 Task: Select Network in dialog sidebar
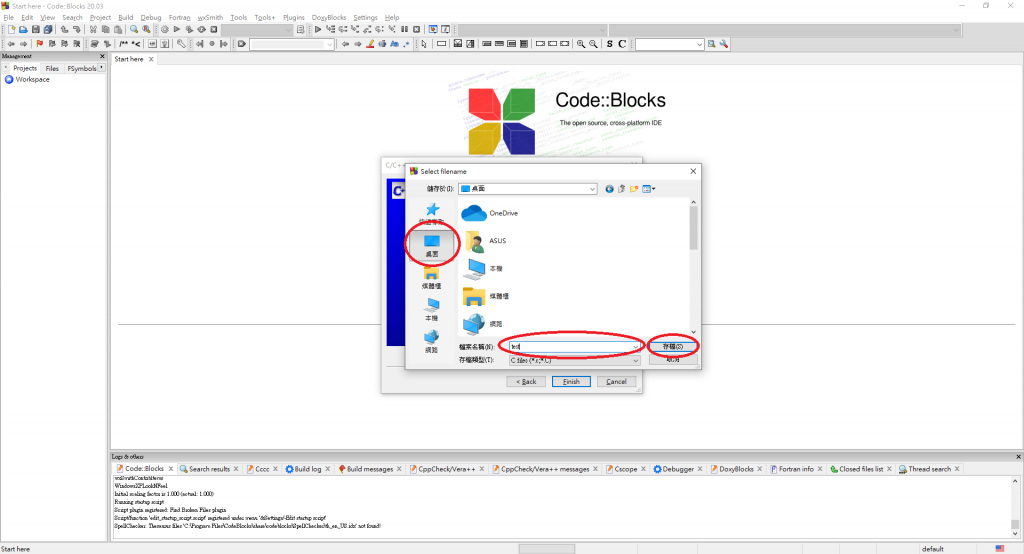click(x=432, y=342)
